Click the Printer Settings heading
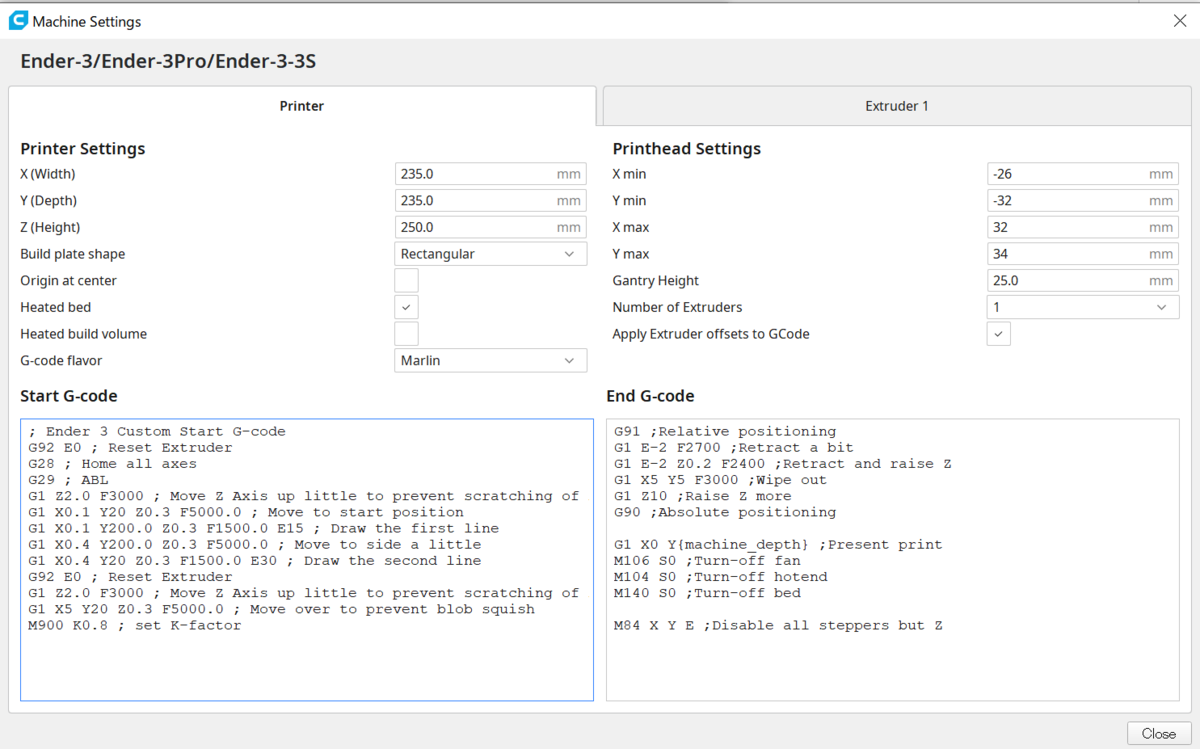 pos(83,149)
